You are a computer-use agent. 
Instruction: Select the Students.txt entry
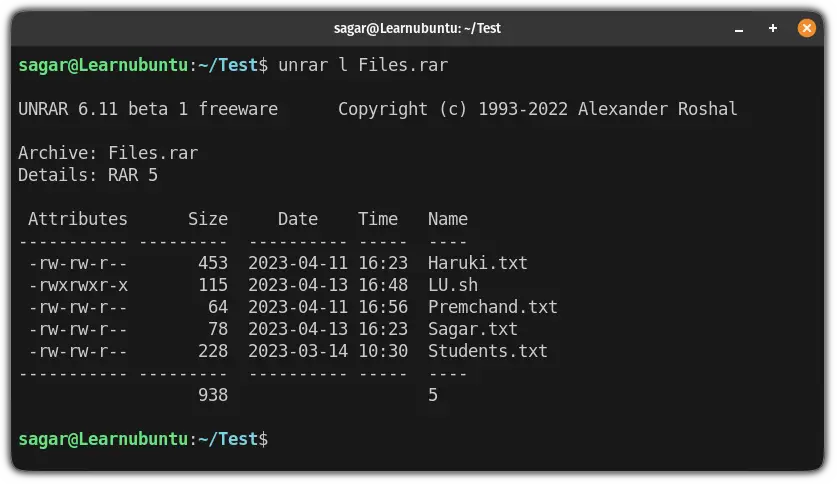click(x=487, y=351)
